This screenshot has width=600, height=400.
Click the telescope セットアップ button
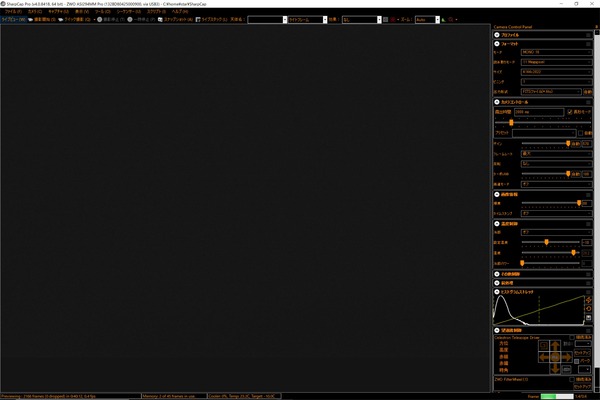tap(583, 353)
